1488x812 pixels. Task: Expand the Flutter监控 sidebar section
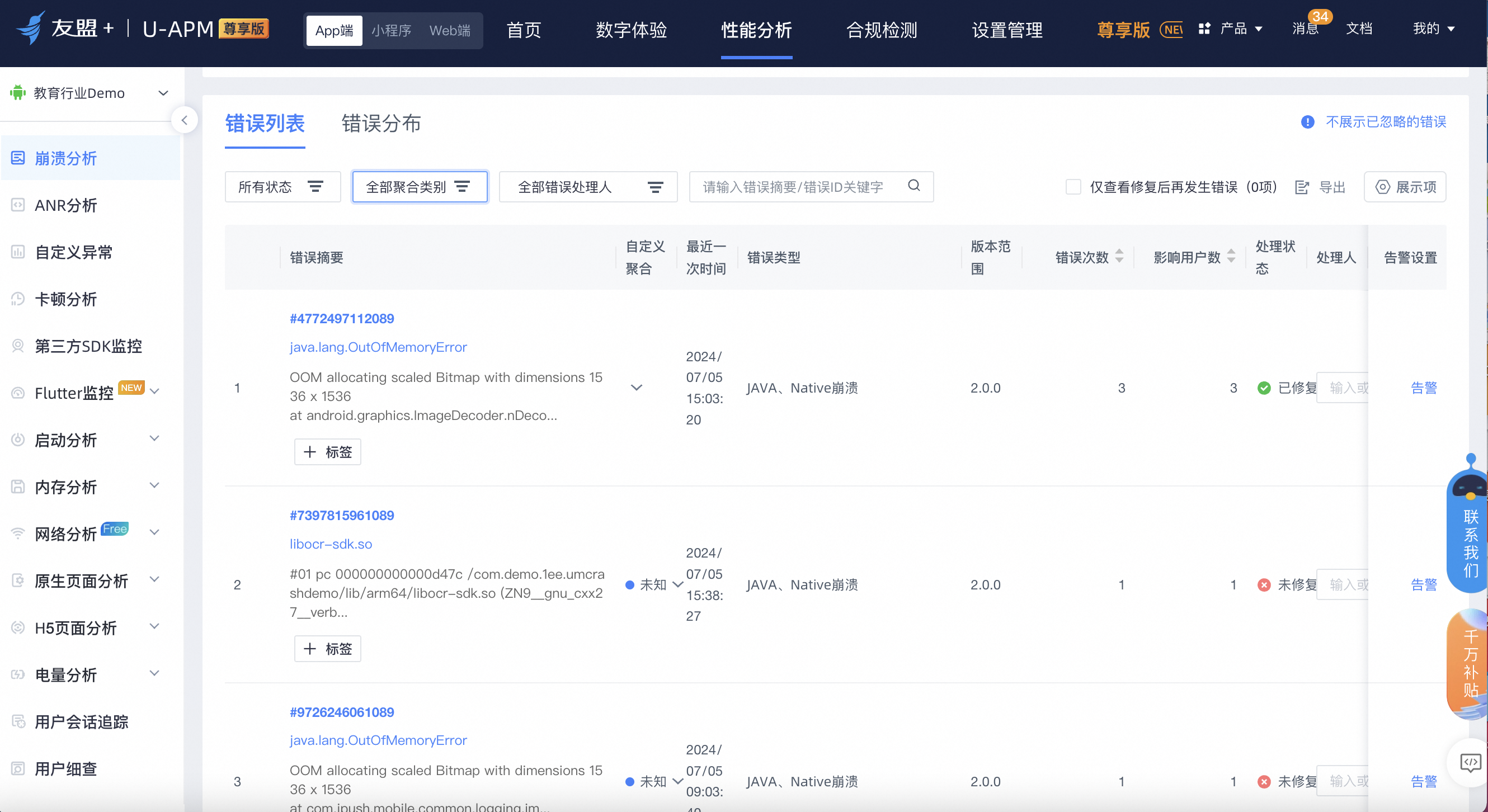(x=154, y=391)
